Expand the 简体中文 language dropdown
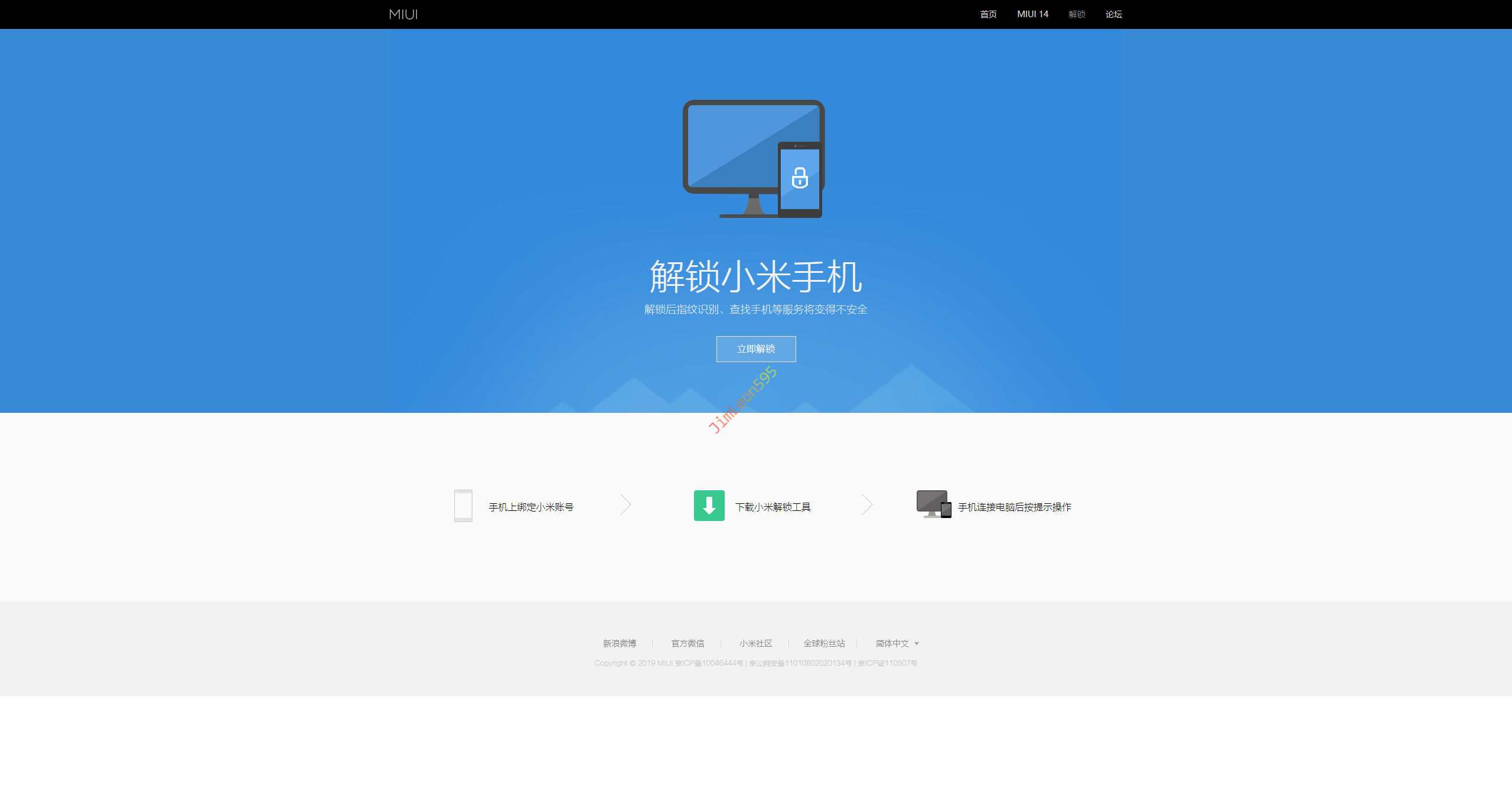1512x785 pixels. pyautogui.click(x=897, y=643)
